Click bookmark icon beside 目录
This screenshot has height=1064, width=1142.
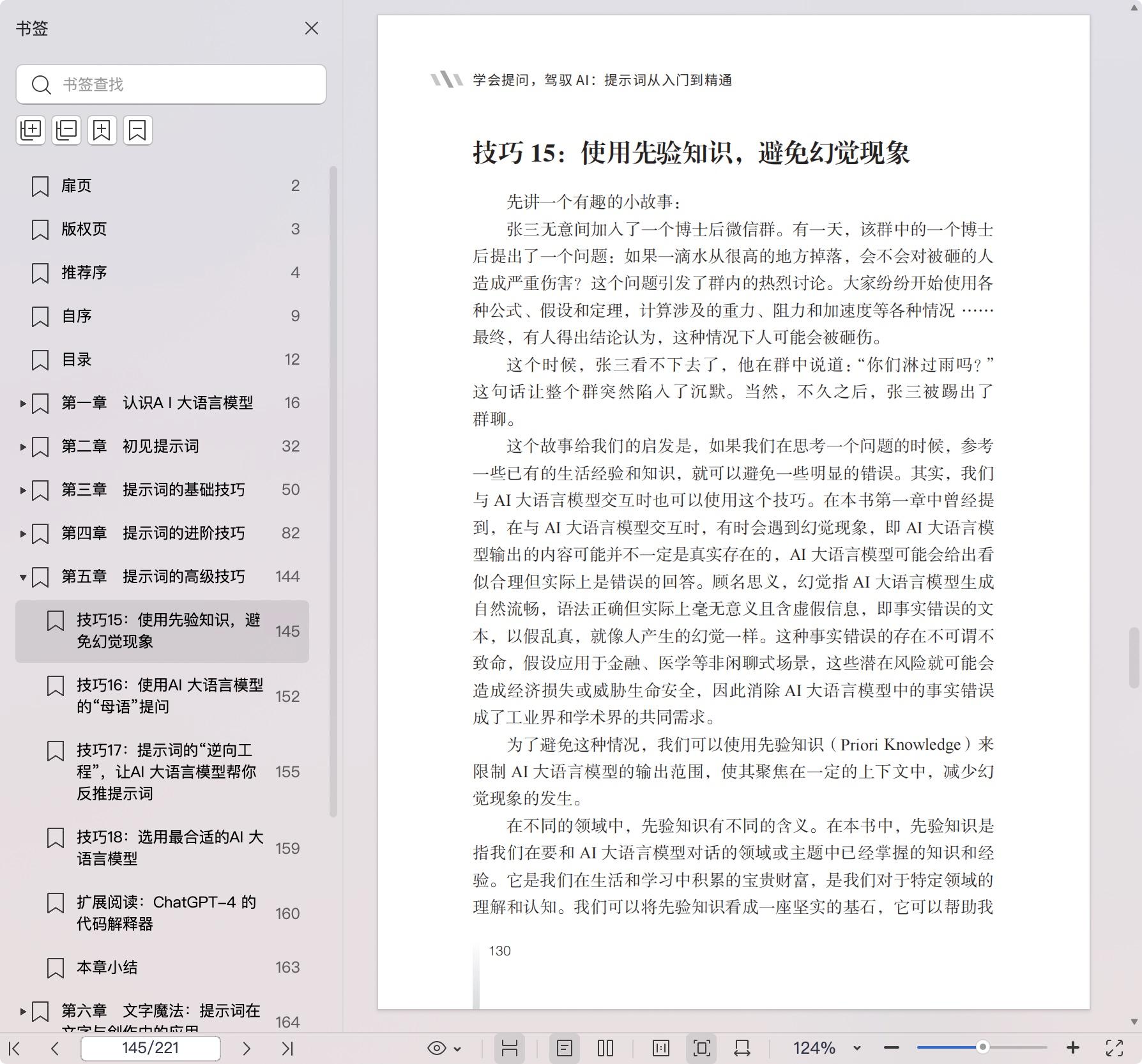coord(40,360)
